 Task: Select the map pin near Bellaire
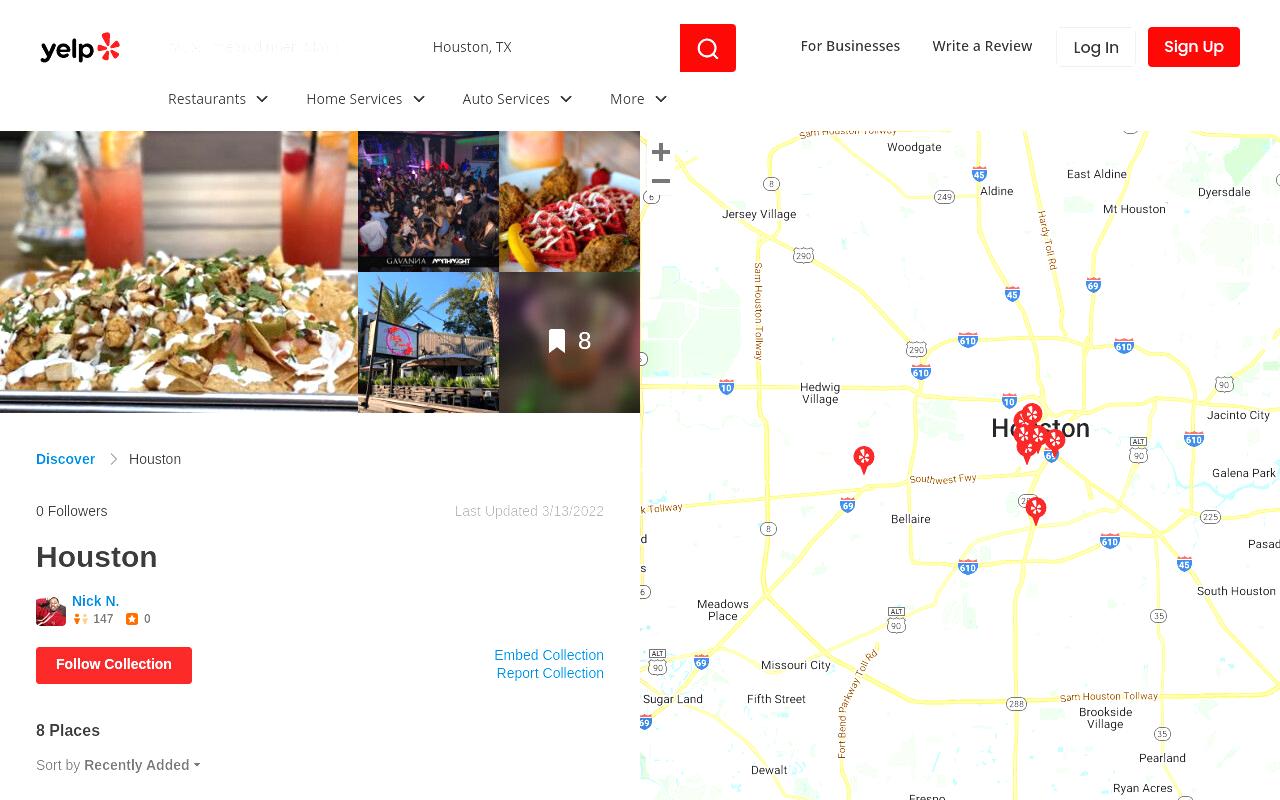tap(864, 459)
